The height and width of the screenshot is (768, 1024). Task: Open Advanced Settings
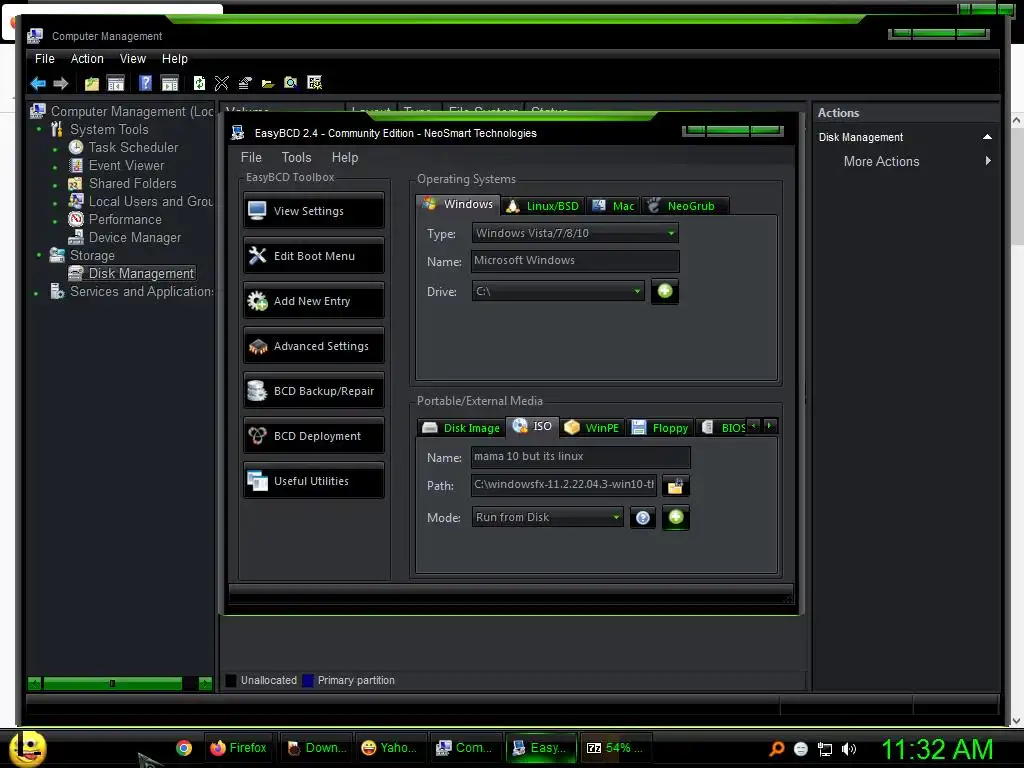[314, 345]
